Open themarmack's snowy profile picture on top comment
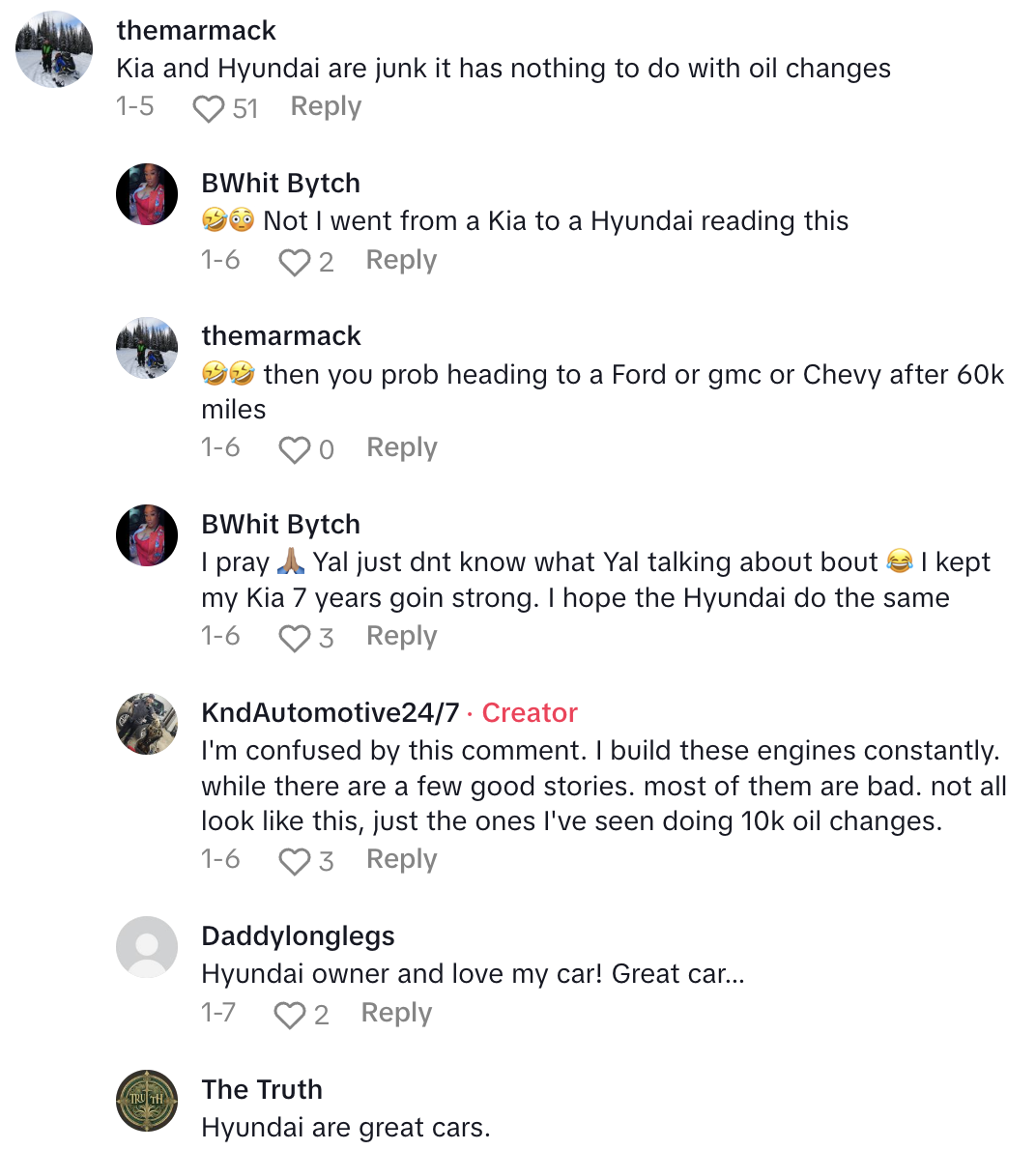The width and height of the screenshot is (1036, 1150). pos(54,49)
